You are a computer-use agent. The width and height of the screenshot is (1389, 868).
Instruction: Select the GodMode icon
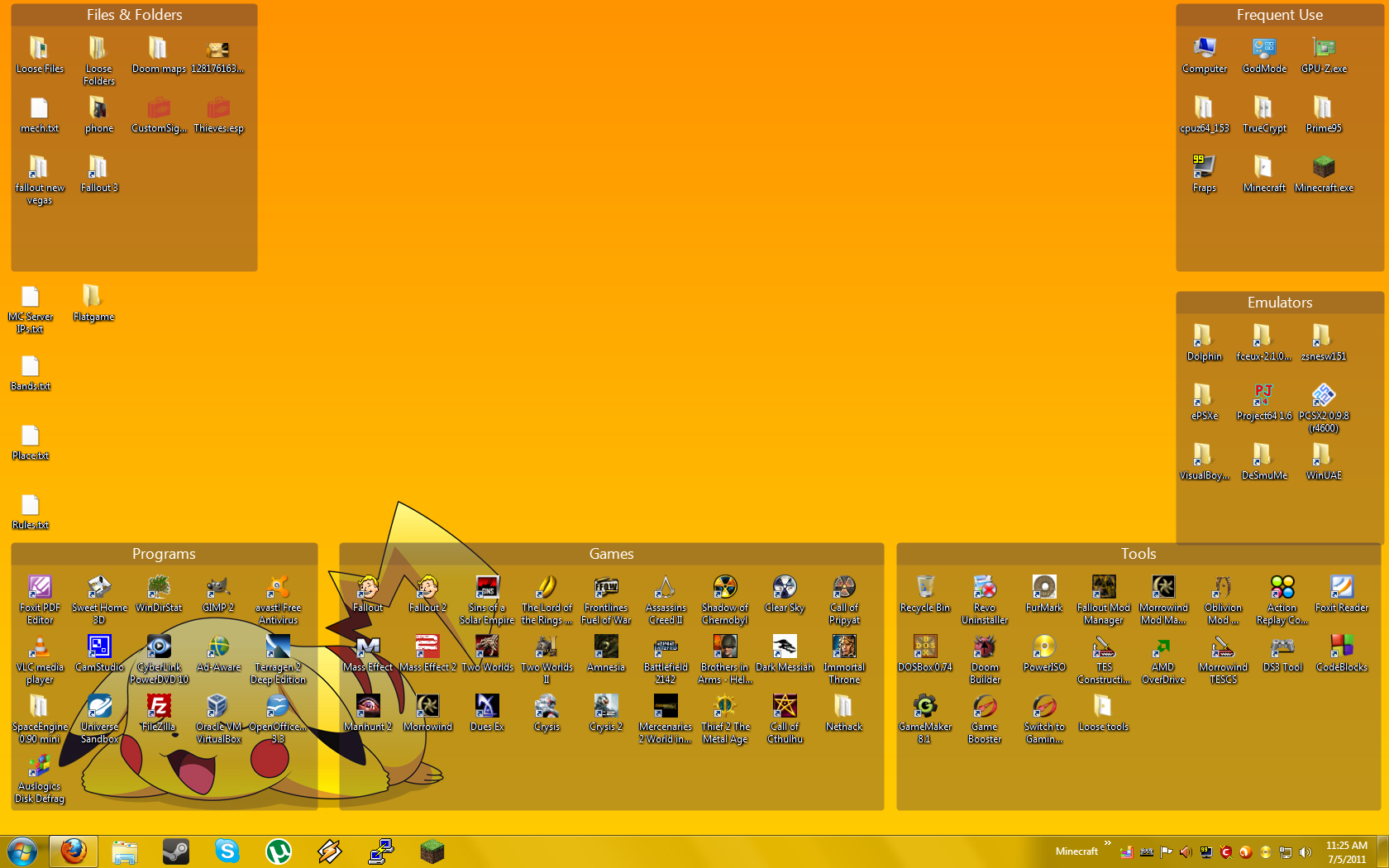1264,50
